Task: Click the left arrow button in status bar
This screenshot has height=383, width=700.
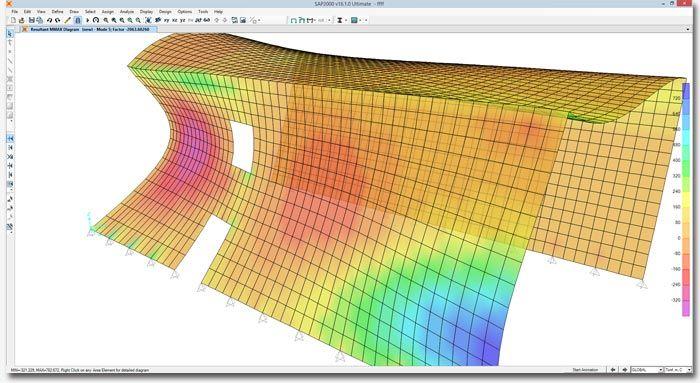Action: (x=613, y=370)
